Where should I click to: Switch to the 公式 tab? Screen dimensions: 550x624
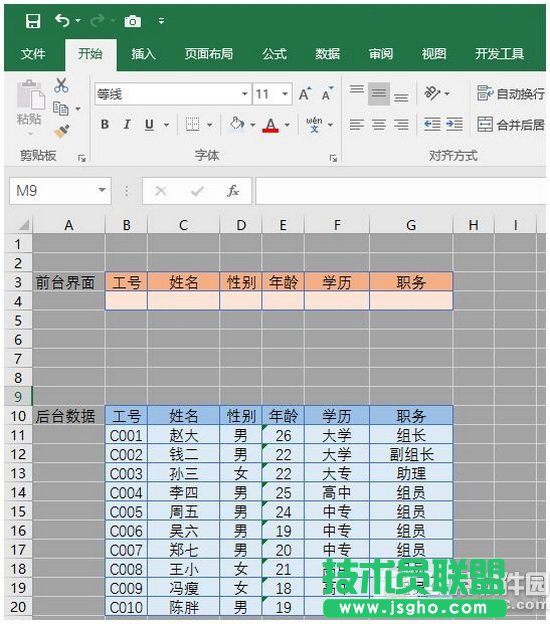point(274,54)
